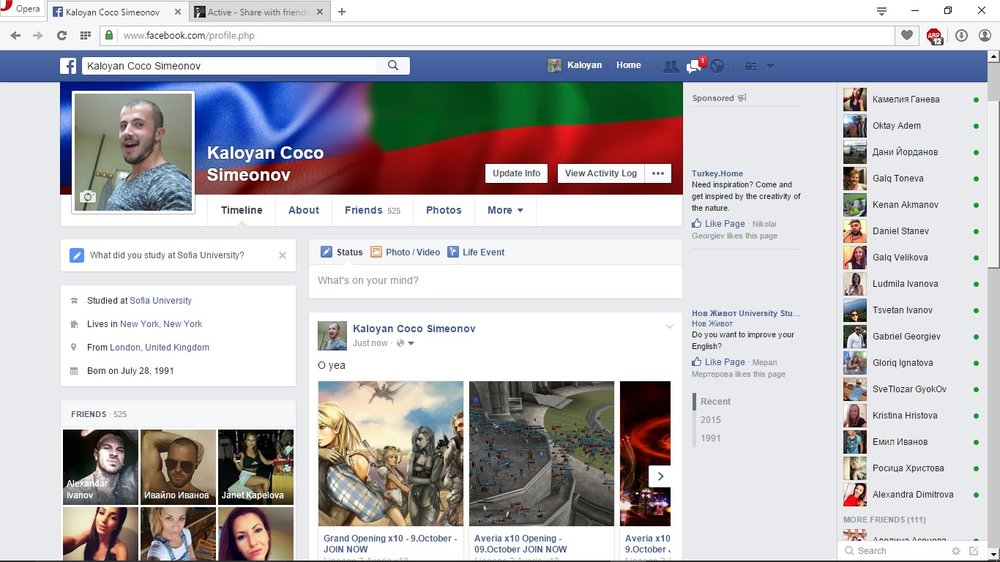
Task: Expand the post options chevron
Action: (670, 328)
